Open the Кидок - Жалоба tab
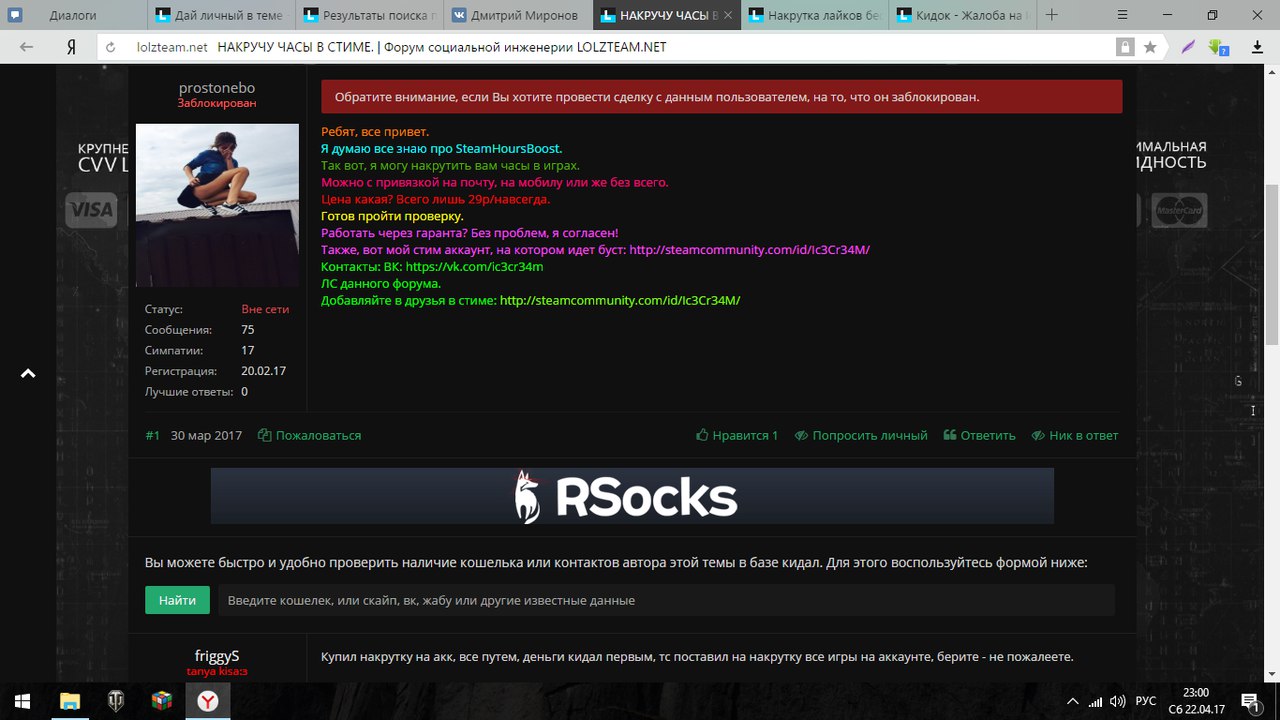 click(x=963, y=15)
